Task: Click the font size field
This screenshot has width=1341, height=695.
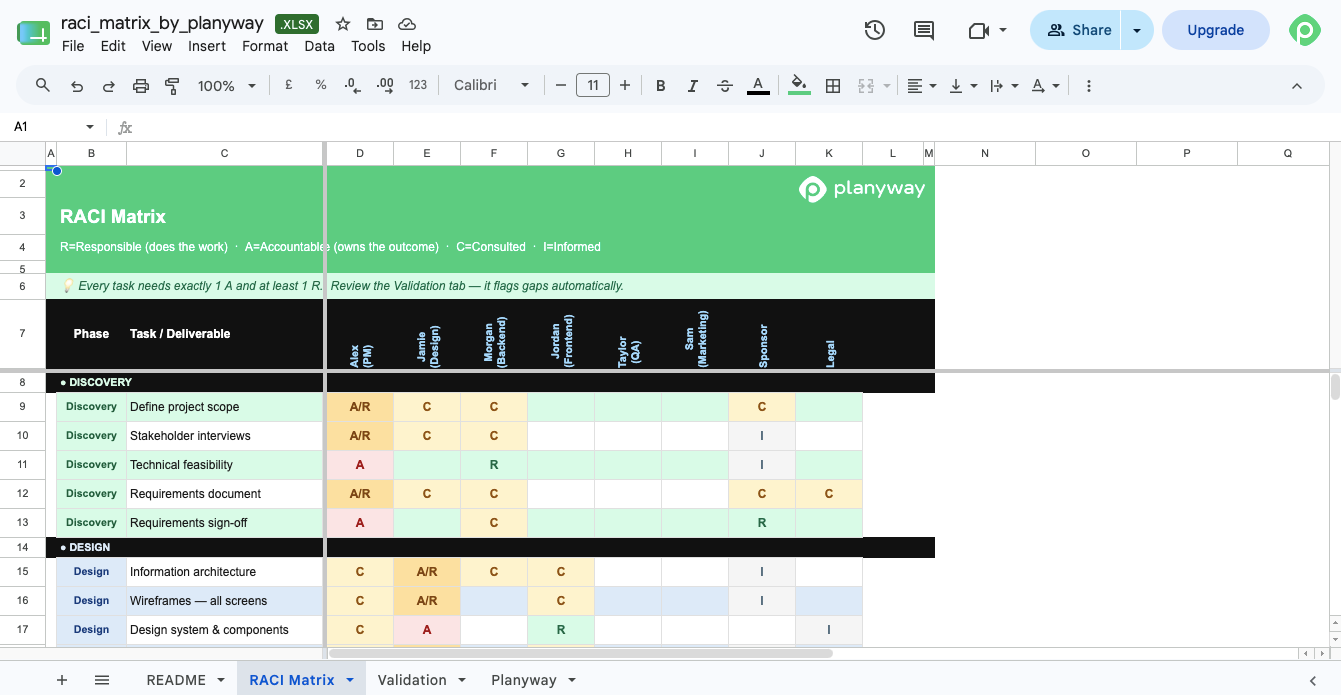Action: click(593, 86)
